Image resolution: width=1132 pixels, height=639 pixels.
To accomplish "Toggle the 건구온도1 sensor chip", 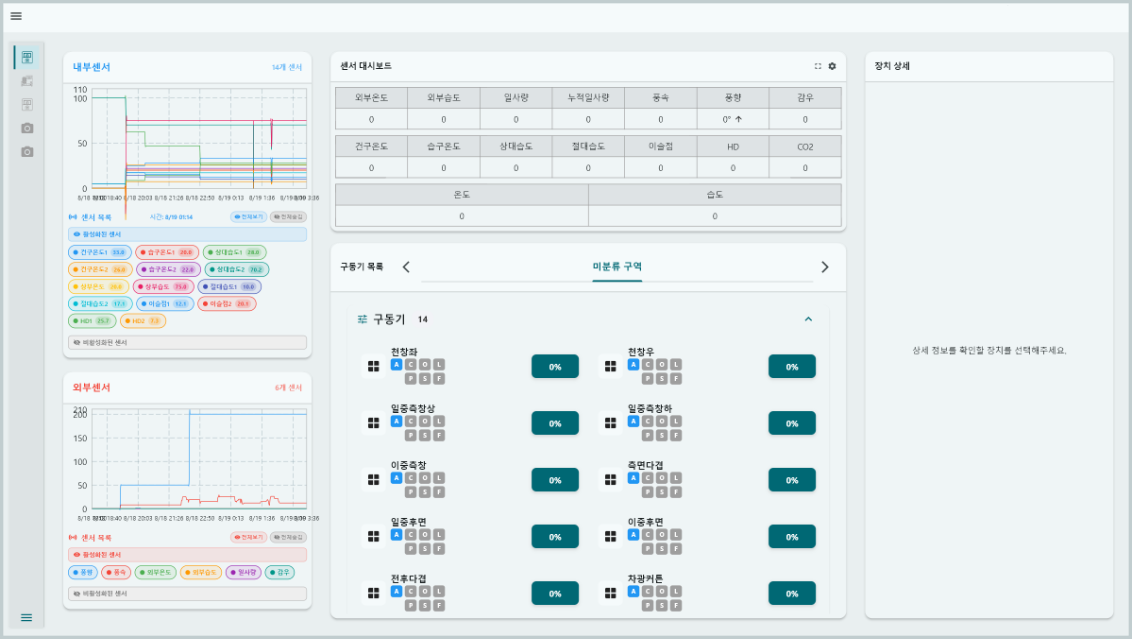I will click(98, 253).
